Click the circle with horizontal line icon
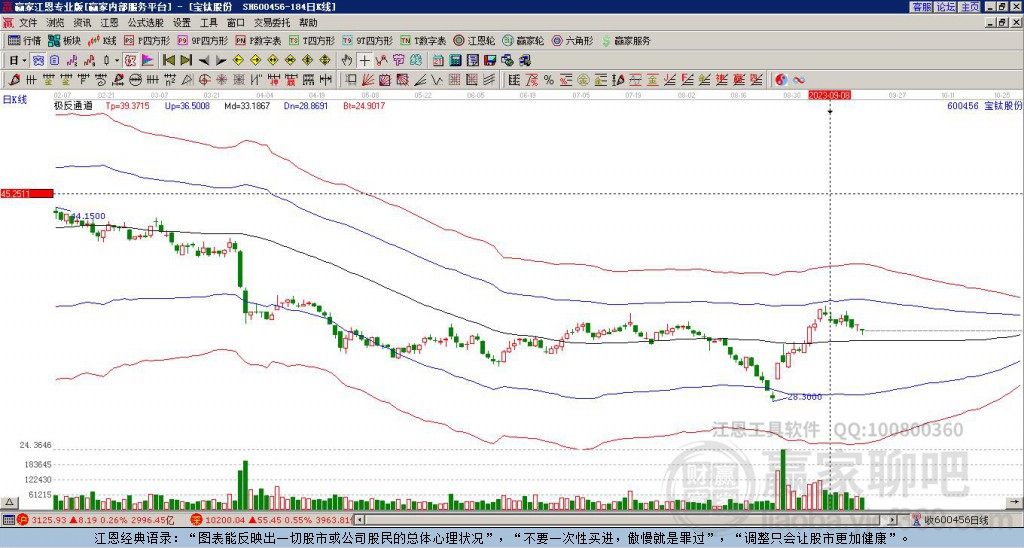This screenshot has width=1024, height=548. pos(135,80)
